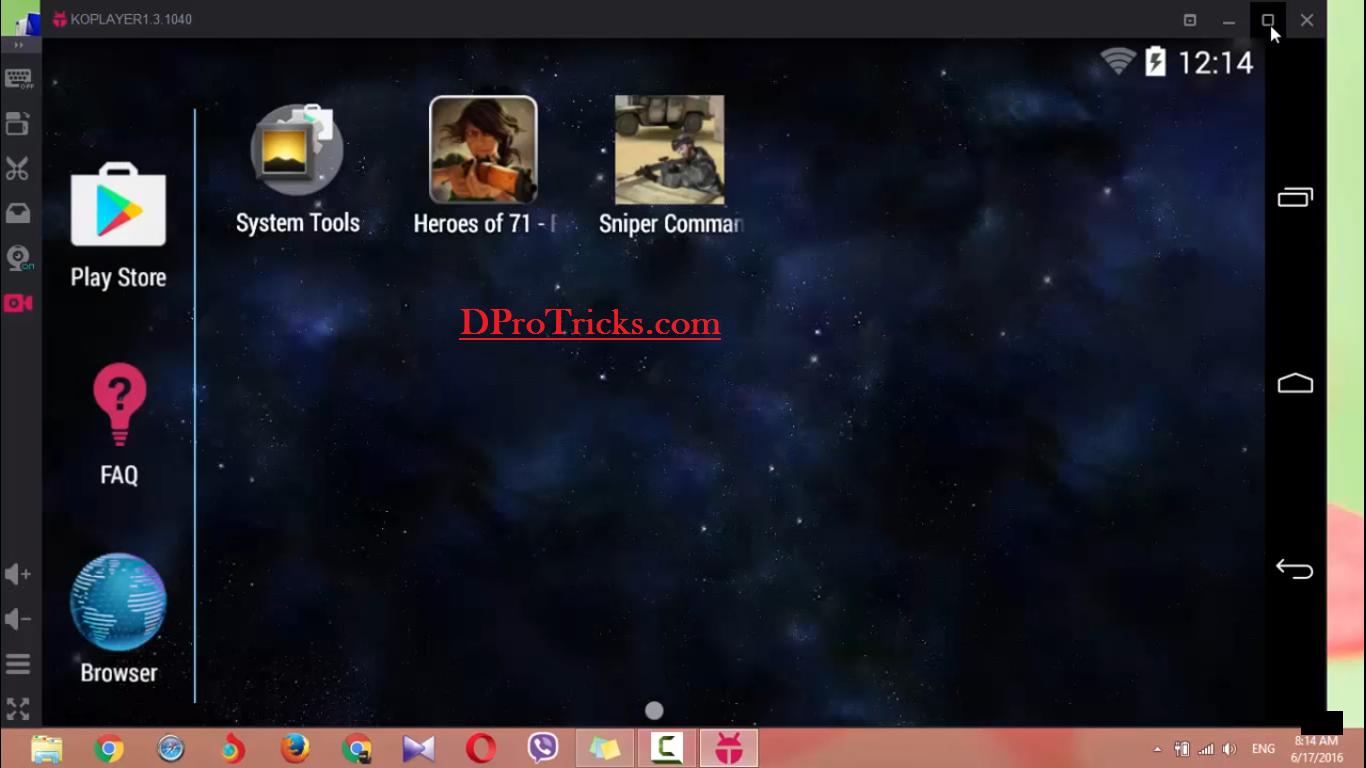Open the hamburger menu in sidebar

[18, 664]
